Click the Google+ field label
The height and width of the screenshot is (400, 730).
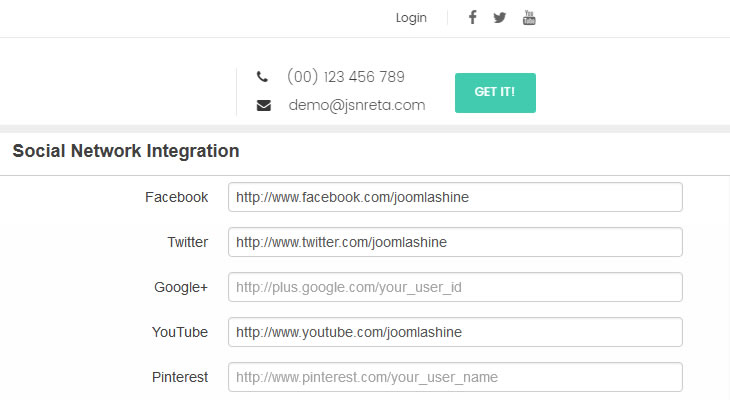(180, 287)
